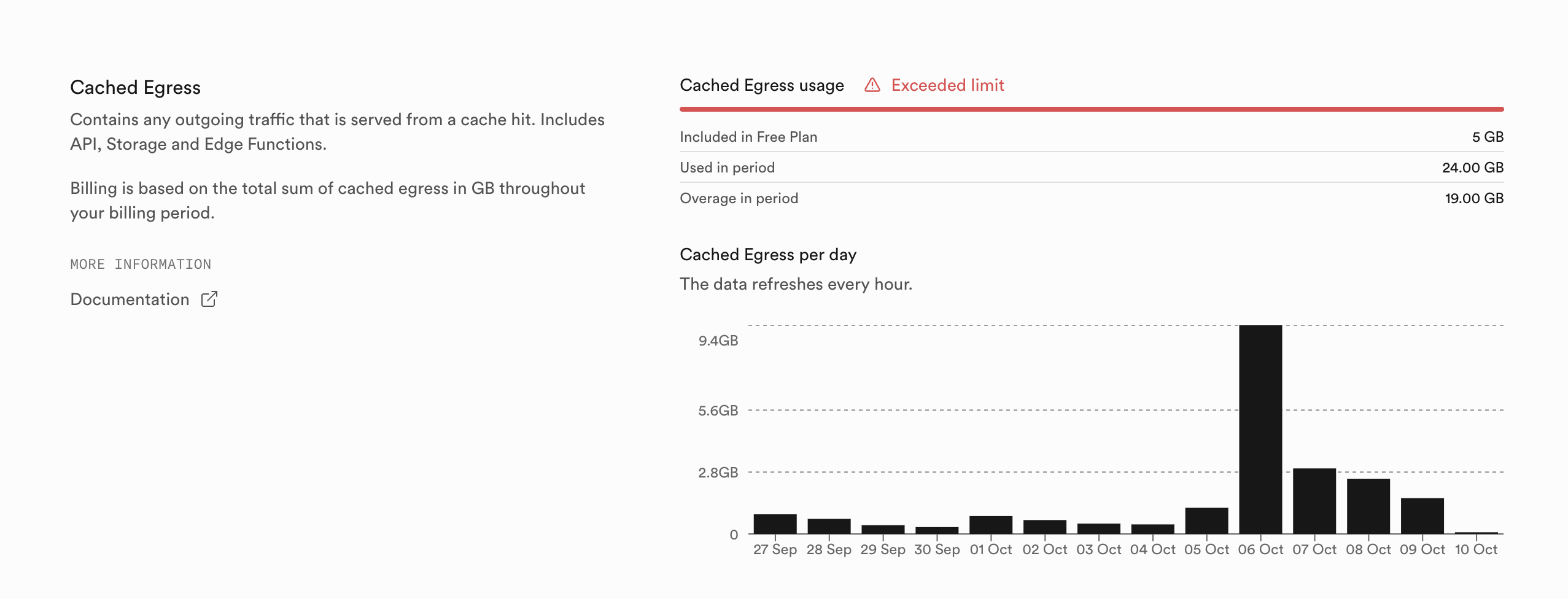Open the Documentation link
The width and height of the screenshot is (1568, 599).
[130, 299]
